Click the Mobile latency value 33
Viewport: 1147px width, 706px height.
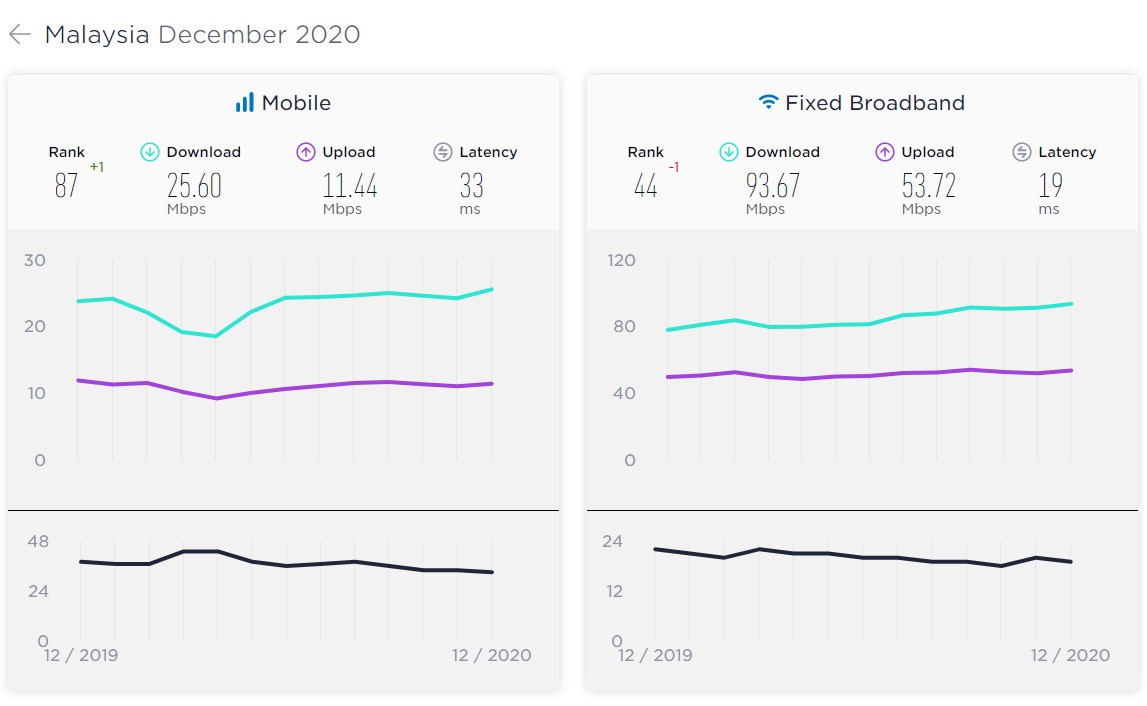coord(471,186)
